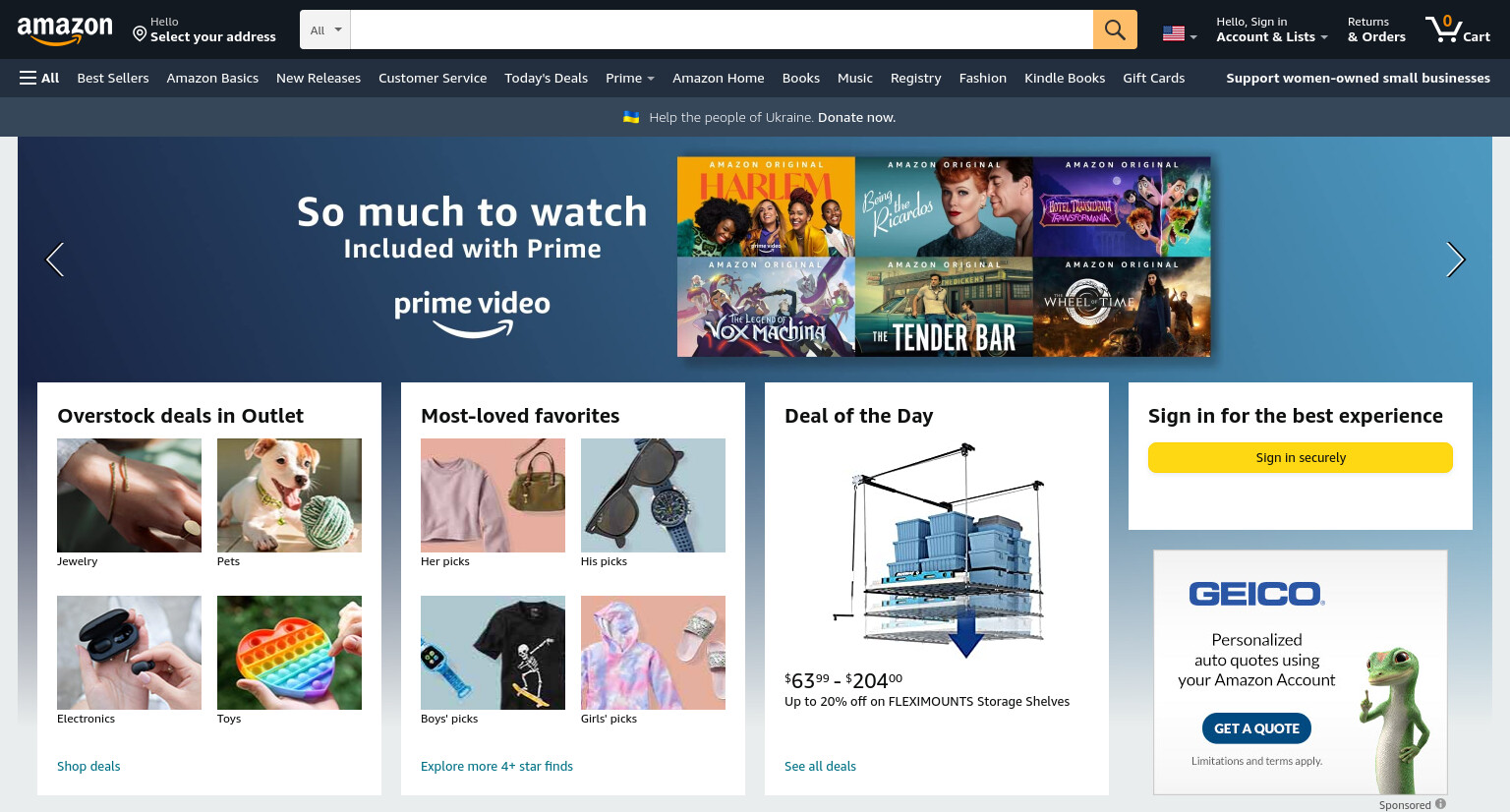
Task: Click the Amazon logo
Action: (65, 30)
